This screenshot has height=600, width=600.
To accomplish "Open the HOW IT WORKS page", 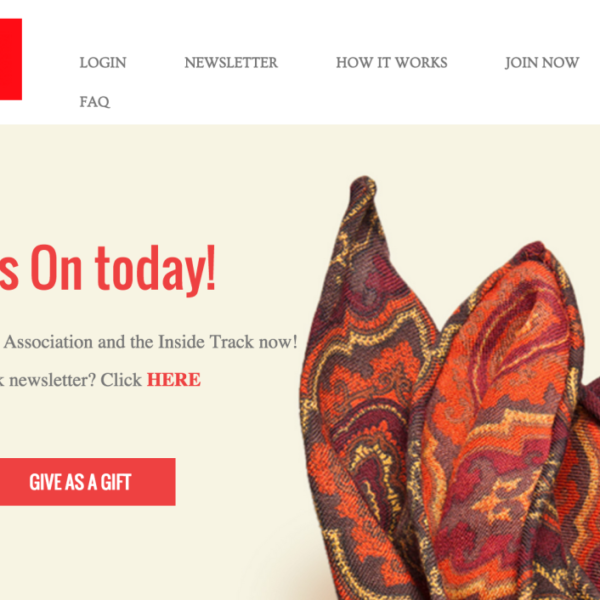I will pyautogui.click(x=391, y=63).
